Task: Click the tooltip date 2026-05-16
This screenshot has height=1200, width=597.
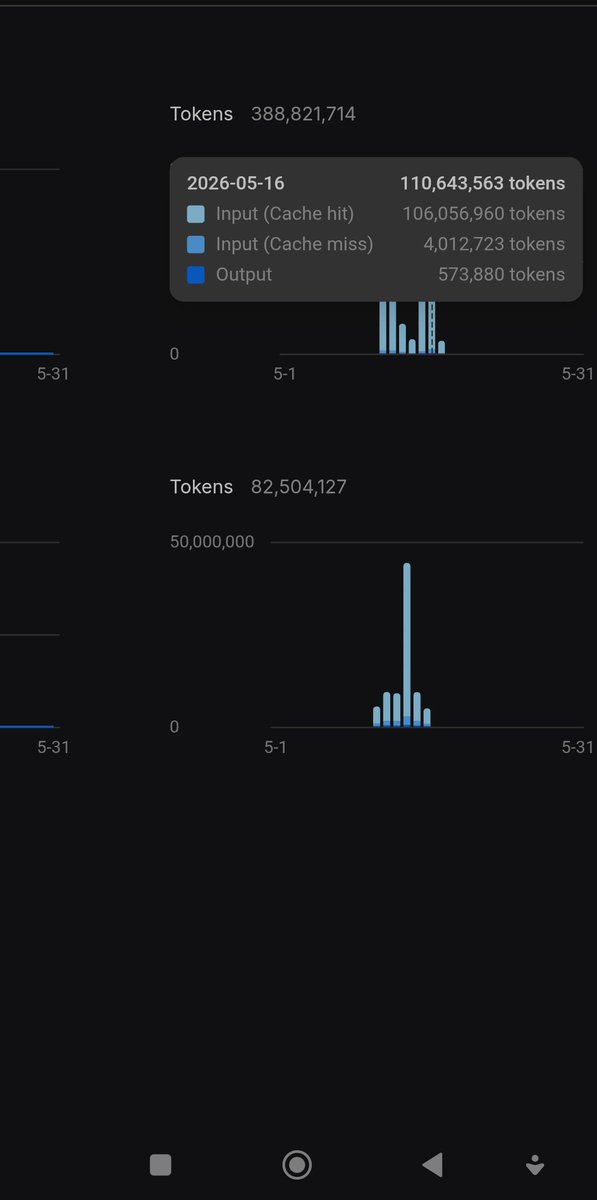Action: click(235, 184)
